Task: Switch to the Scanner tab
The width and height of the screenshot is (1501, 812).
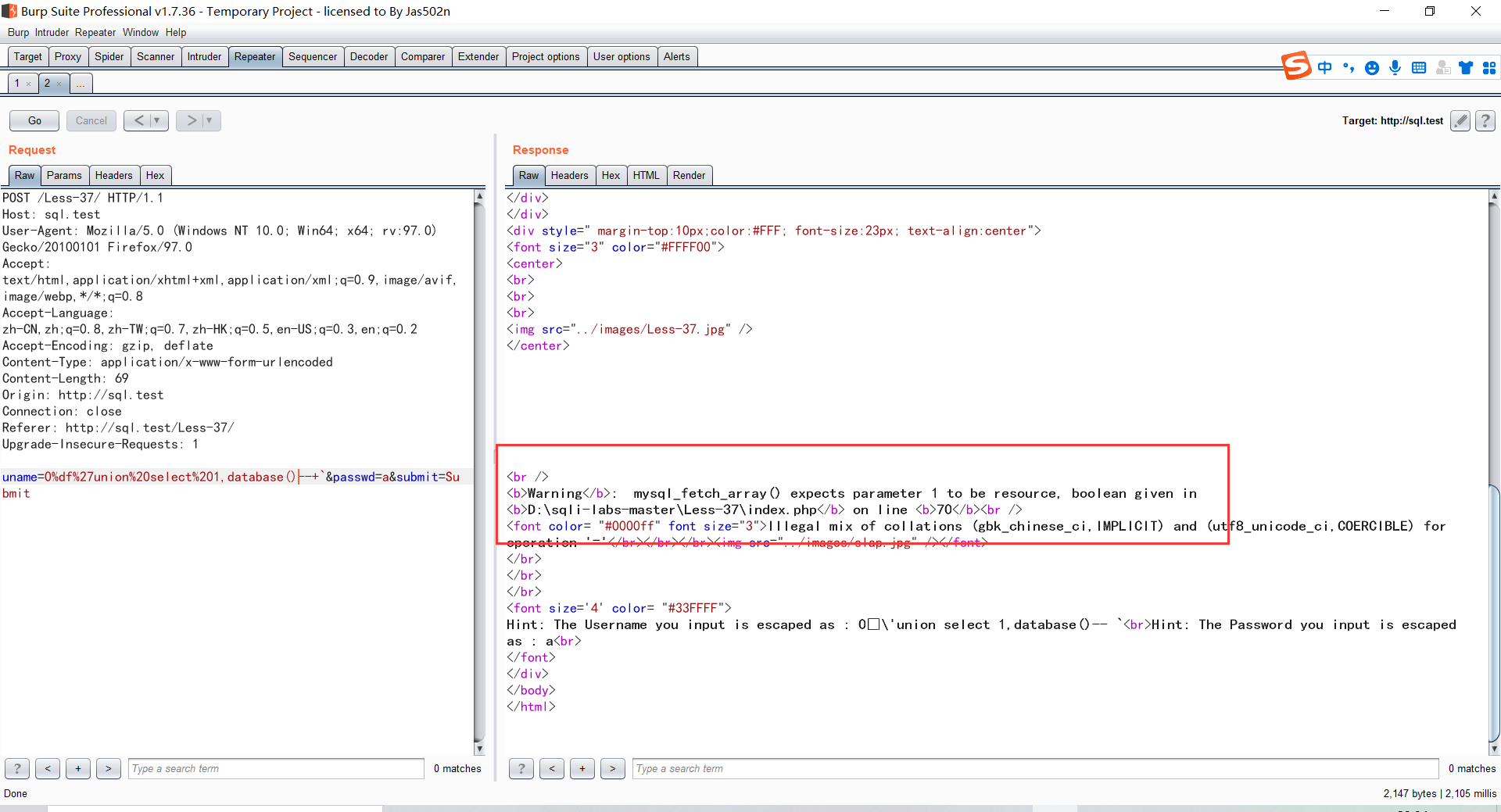Action: pyautogui.click(x=156, y=57)
